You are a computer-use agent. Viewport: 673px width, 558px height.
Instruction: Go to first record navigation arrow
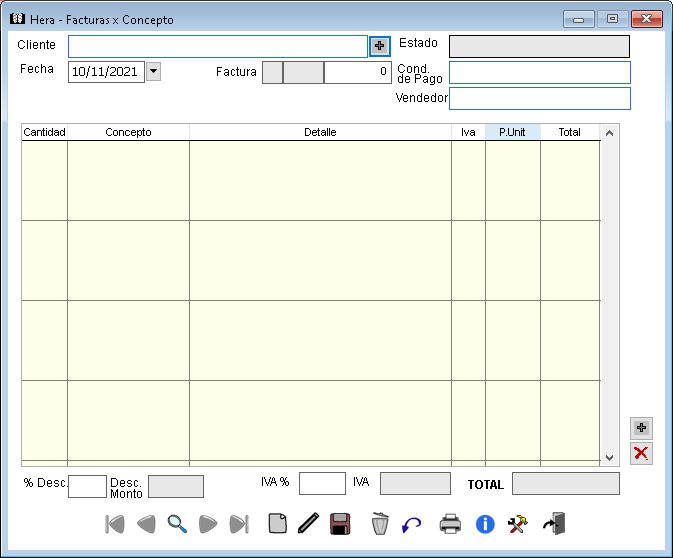(x=115, y=523)
